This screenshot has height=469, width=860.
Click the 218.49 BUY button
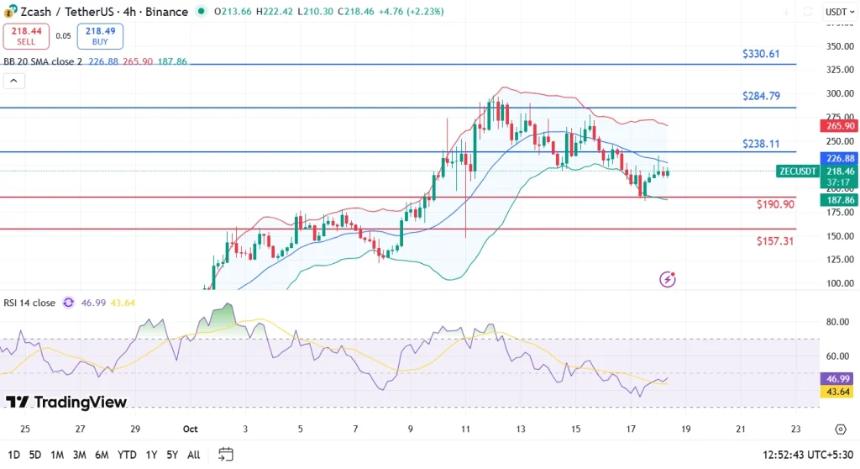click(101, 36)
